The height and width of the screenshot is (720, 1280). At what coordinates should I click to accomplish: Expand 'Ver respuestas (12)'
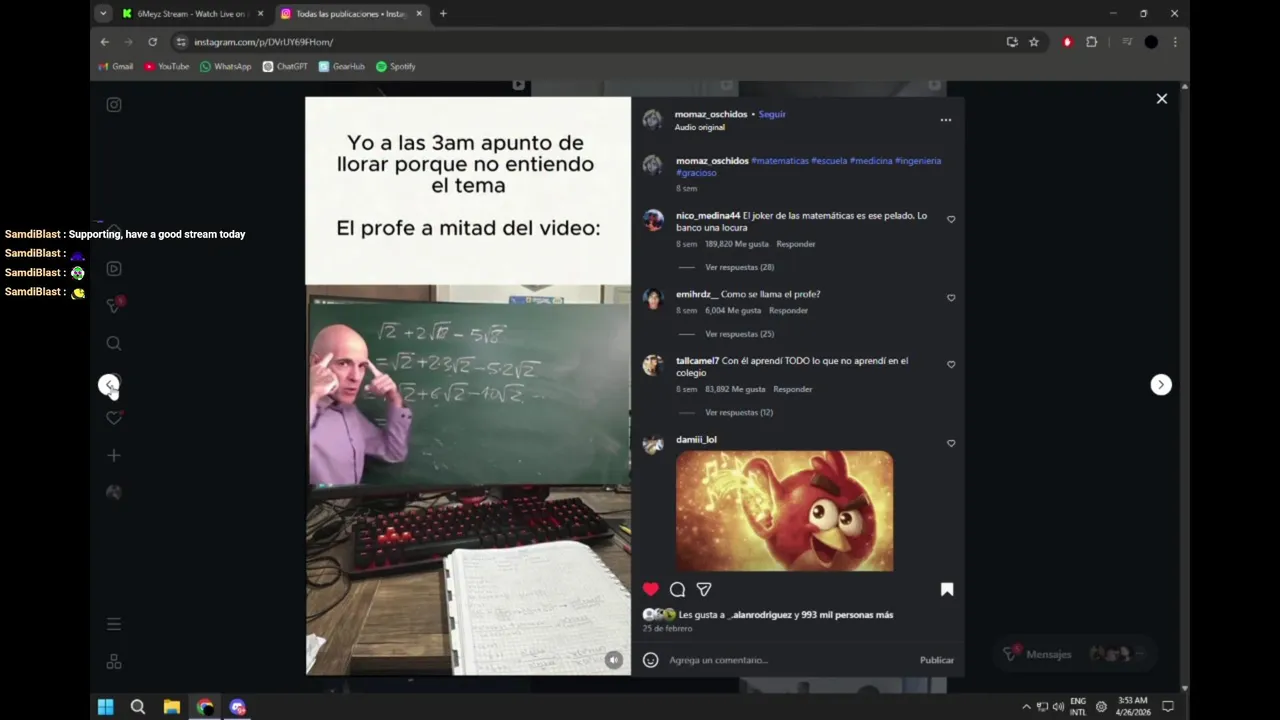tap(739, 412)
